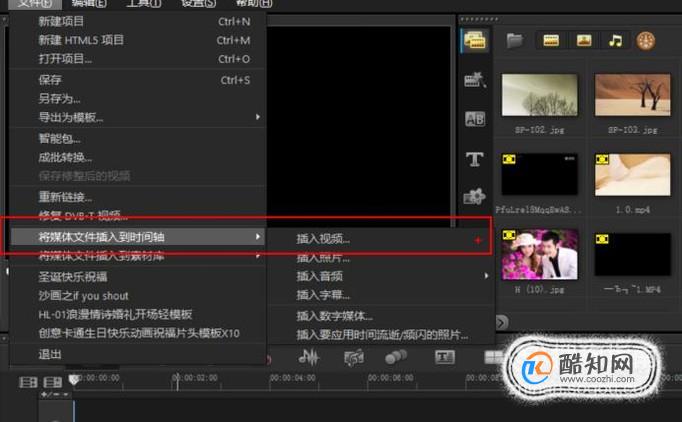The width and height of the screenshot is (682, 422).
Task: Switch to Storyboard view icon
Action: click(28, 382)
